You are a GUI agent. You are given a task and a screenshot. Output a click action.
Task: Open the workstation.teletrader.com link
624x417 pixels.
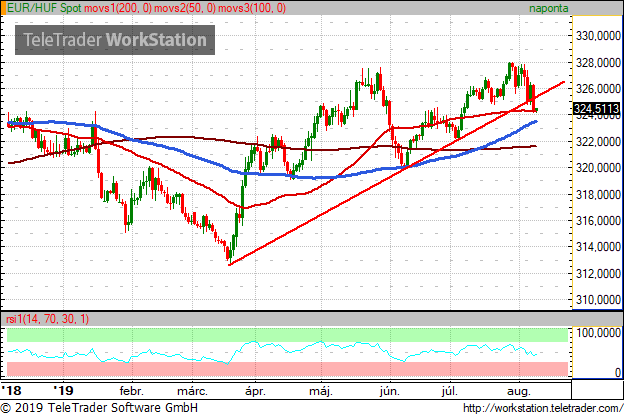pyautogui.click(x=543, y=408)
